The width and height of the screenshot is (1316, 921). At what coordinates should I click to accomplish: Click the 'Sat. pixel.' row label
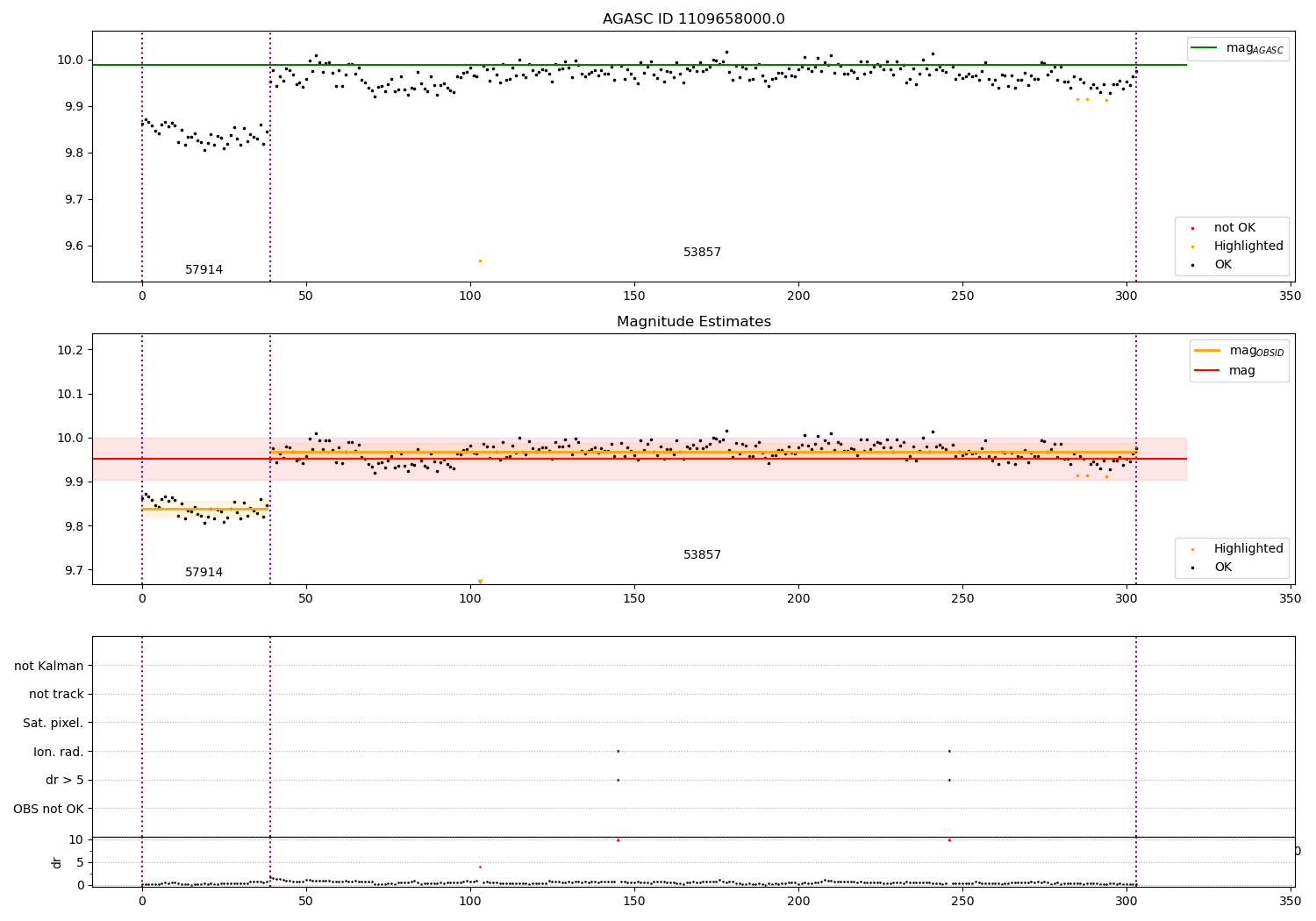click(x=54, y=724)
